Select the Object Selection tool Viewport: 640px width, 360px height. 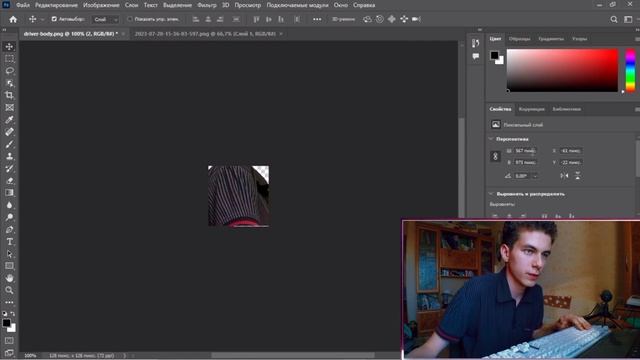[9, 83]
